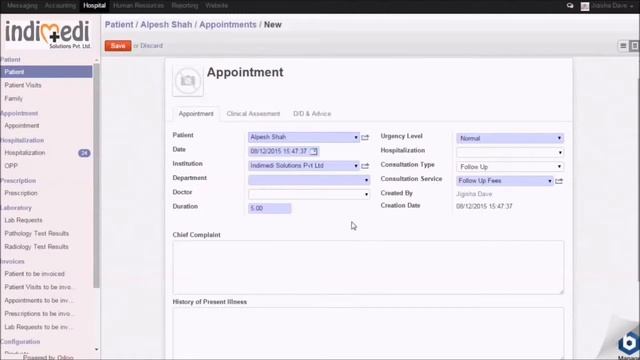Save the new appointment
This screenshot has width=640, height=360.
(118, 46)
